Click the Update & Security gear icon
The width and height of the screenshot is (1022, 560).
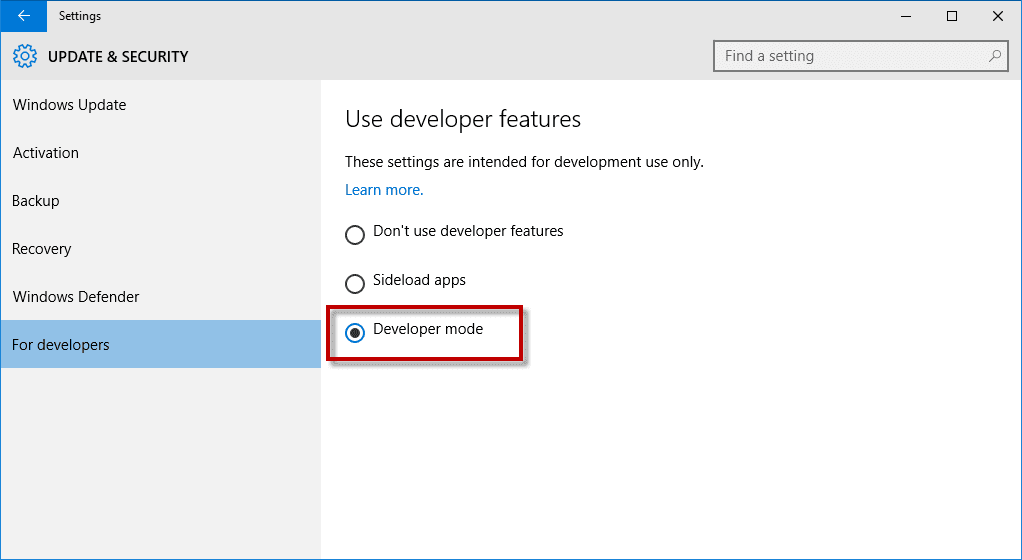tap(26, 57)
